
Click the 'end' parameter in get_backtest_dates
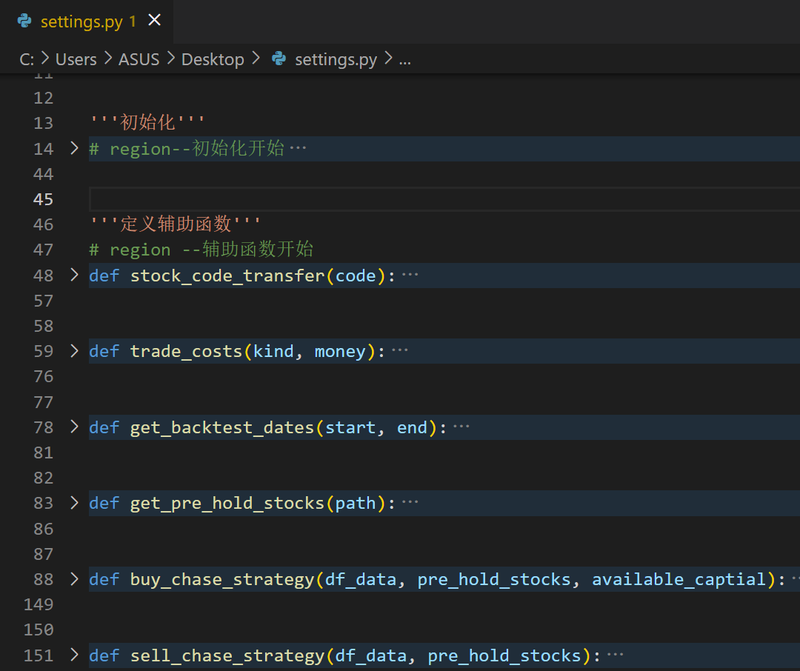412,428
